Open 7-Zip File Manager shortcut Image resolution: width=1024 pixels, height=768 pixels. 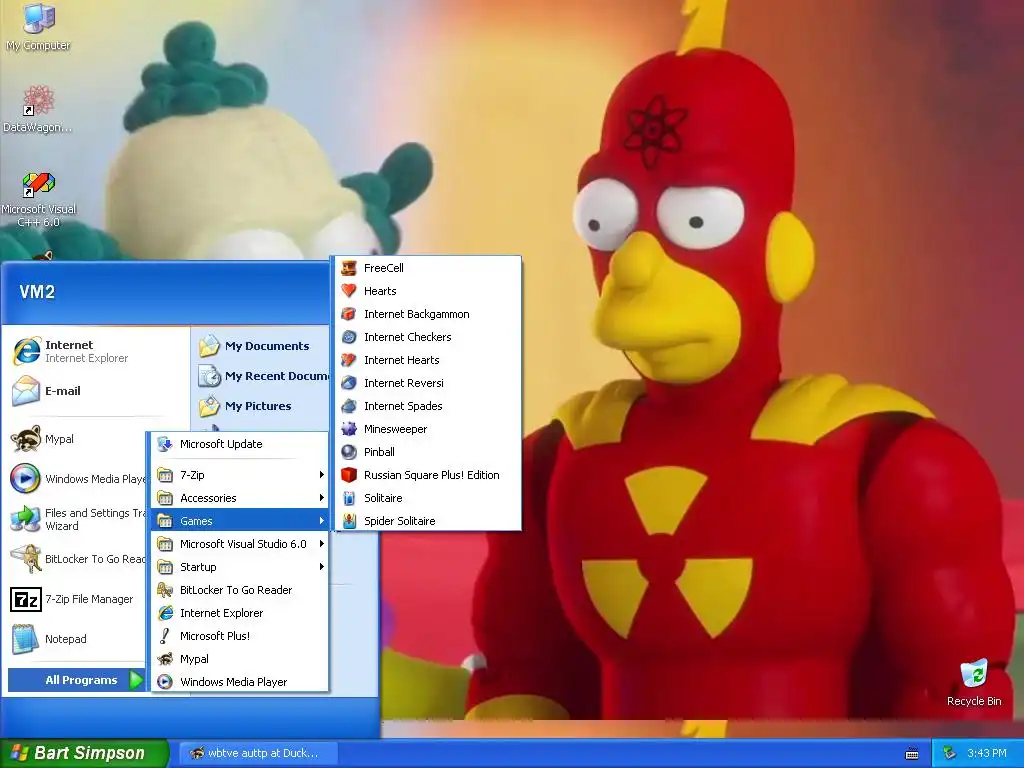pyautogui.click(x=75, y=599)
